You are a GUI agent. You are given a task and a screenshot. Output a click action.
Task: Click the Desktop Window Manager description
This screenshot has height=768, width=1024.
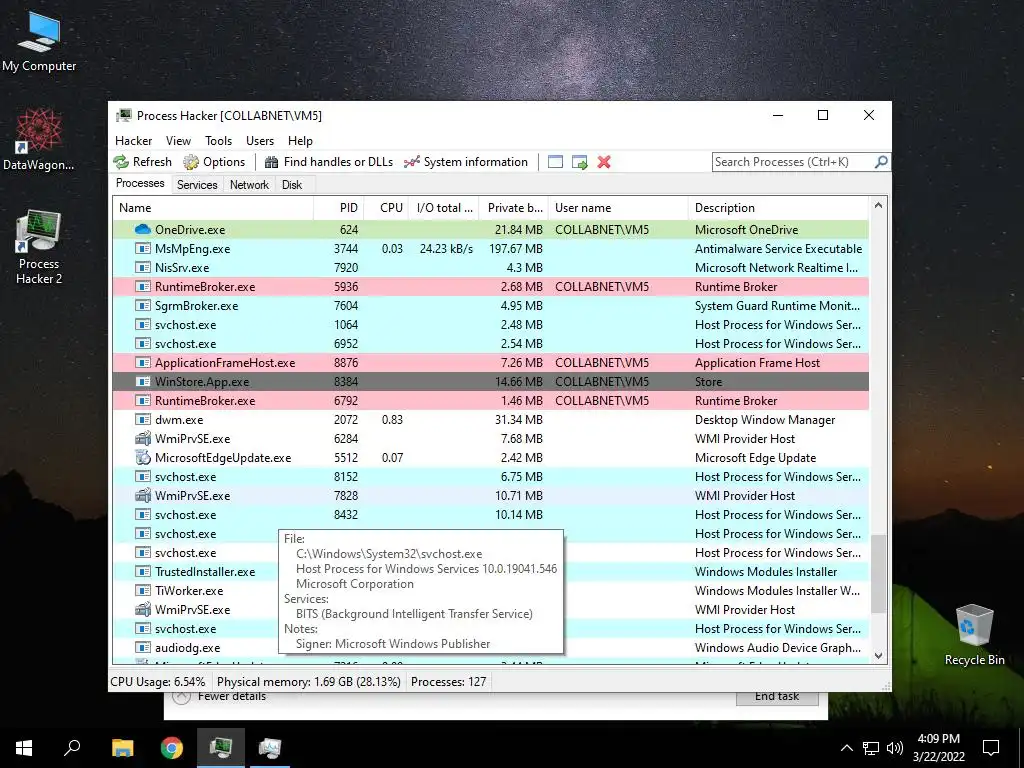tap(765, 420)
